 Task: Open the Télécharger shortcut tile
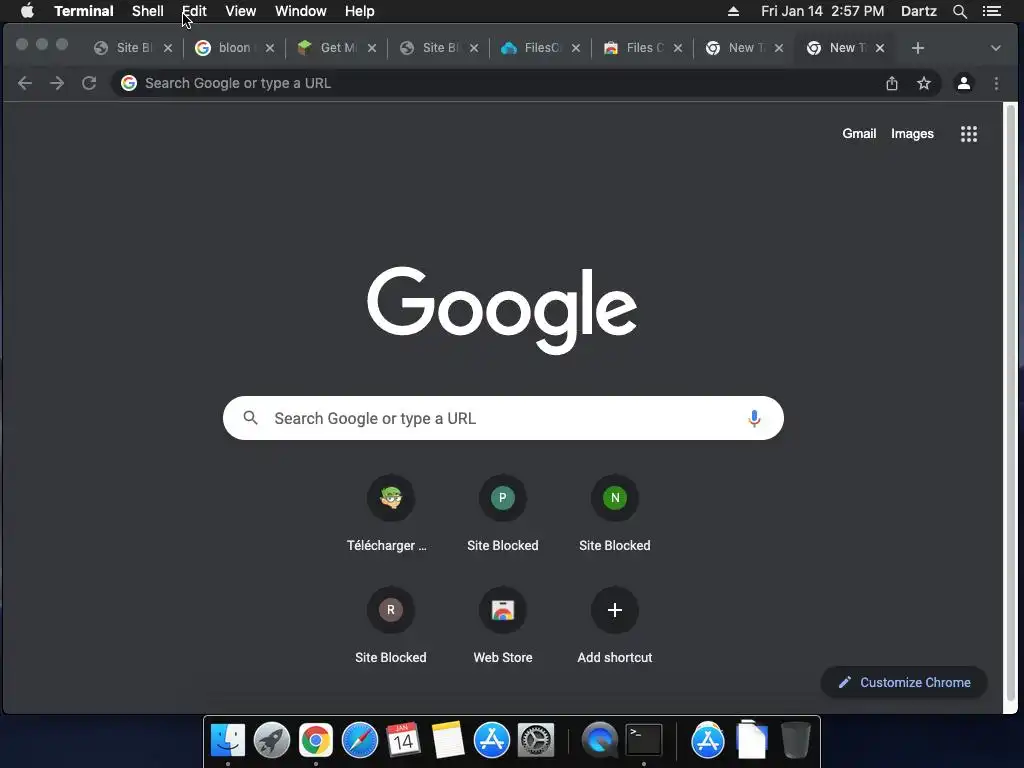pos(391,515)
